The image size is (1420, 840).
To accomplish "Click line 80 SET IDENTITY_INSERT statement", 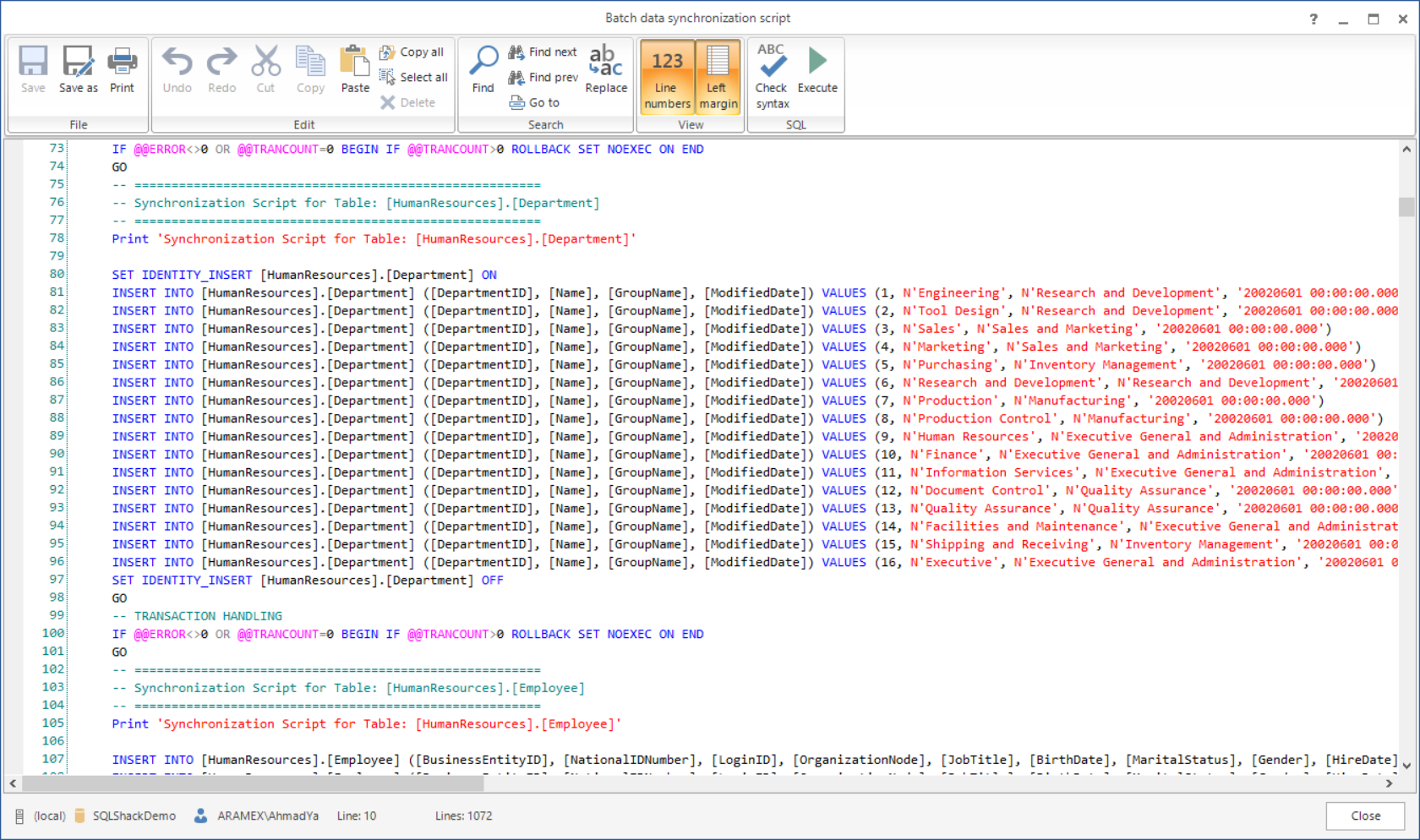I will coord(304,275).
